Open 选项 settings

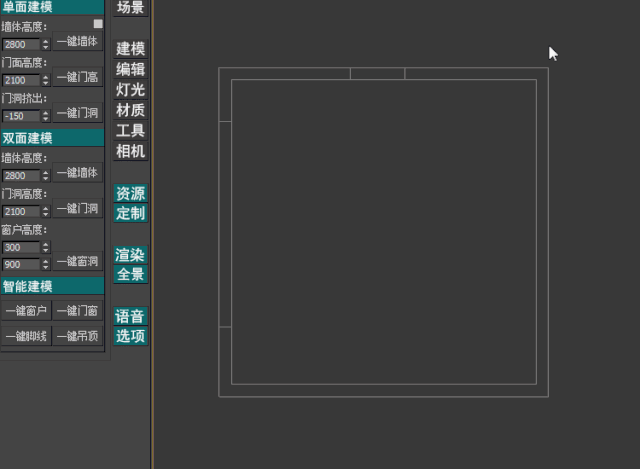[x=131, y=336]
